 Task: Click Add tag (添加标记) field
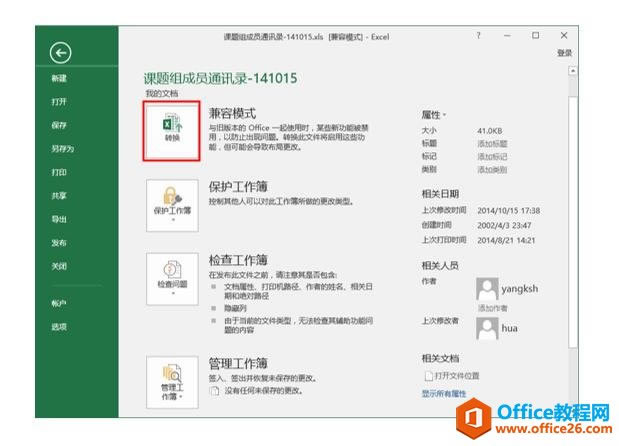[x=492, y=157]
